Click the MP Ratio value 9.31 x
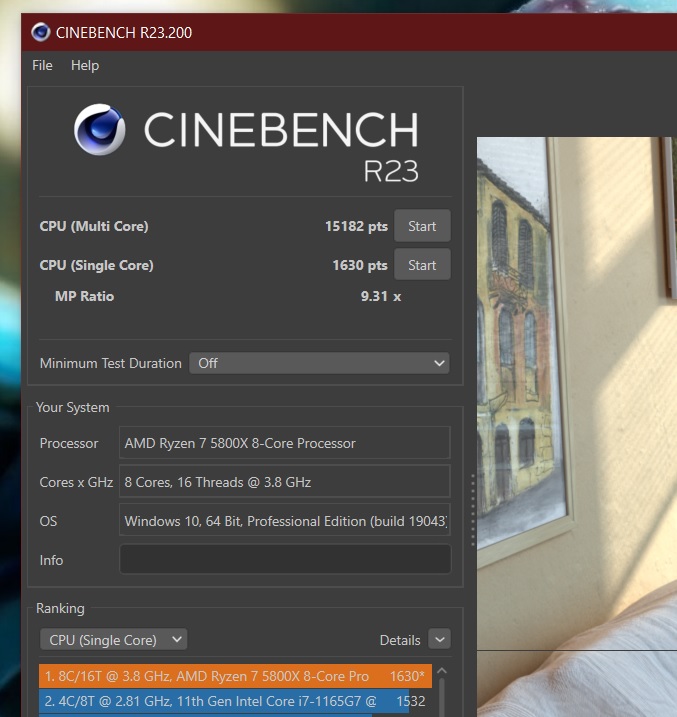 click(x=381, y=296)
